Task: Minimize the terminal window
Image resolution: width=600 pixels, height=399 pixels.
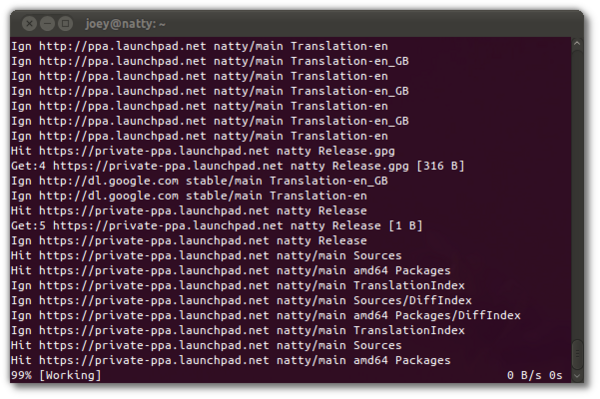Action: pos(47,24)
